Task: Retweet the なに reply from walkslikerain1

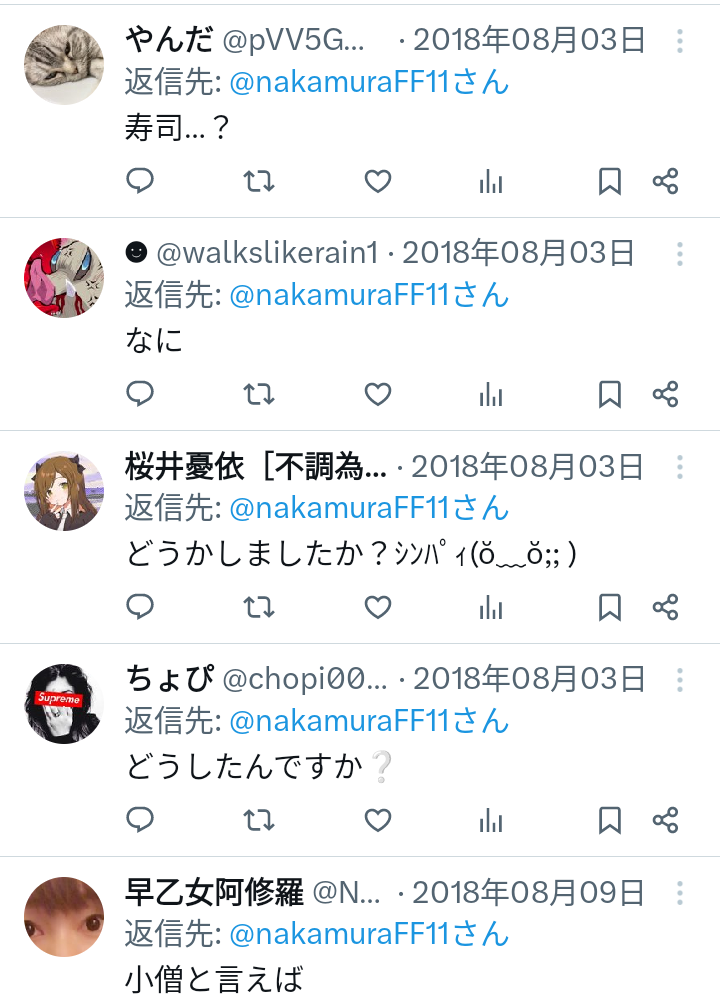Action: click(x=259, y=394)
